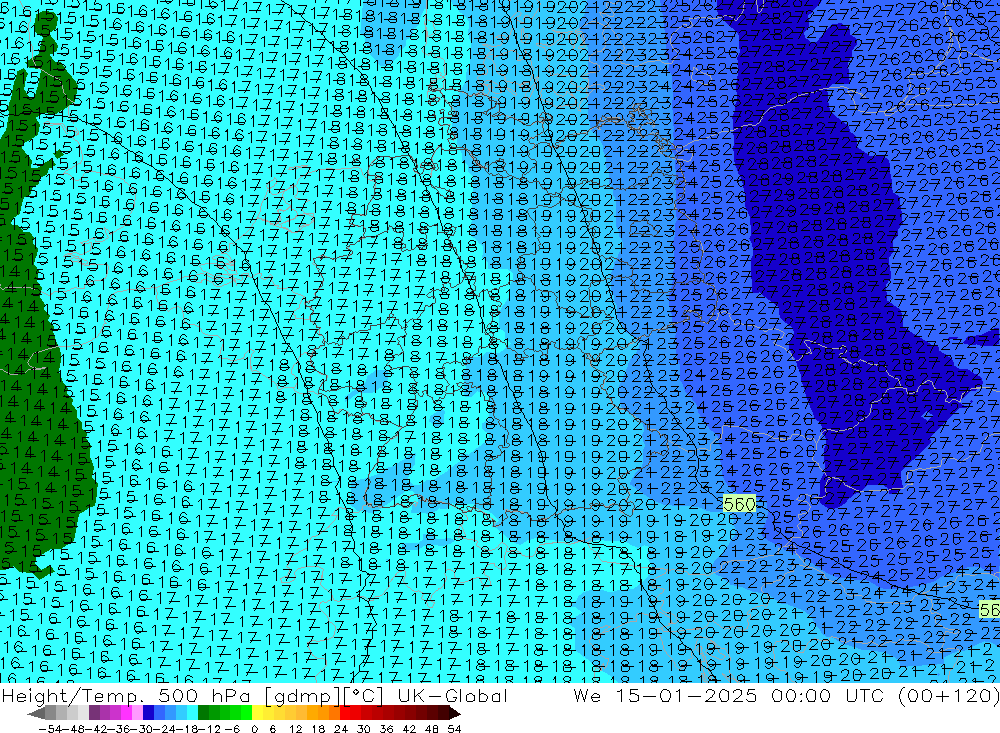Click the date '15-01-2025' in the caption
This screenshot has width=1000, height=733.
[x=686, y=695]
